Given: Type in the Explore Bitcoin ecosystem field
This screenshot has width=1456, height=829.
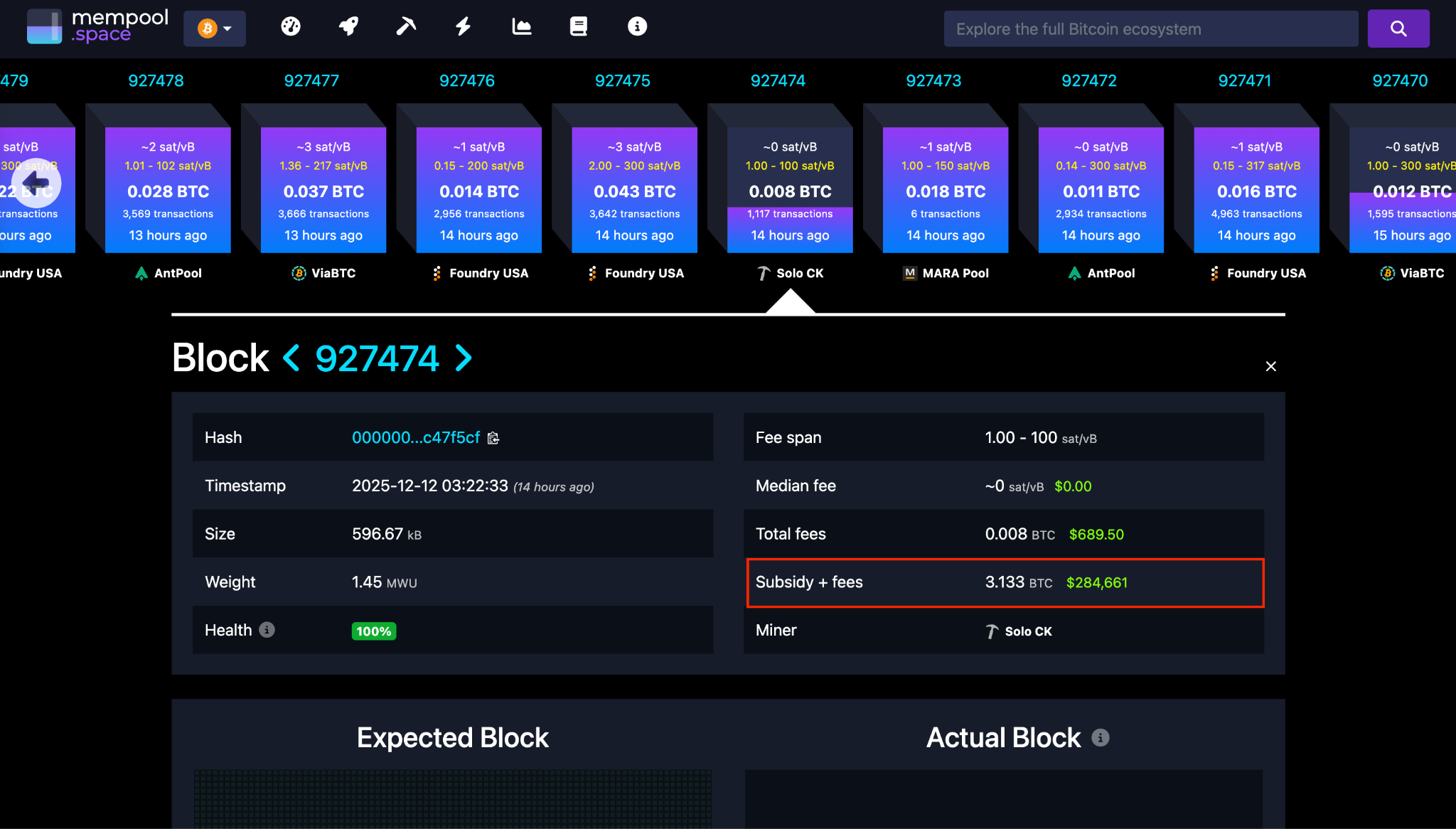Looking at the screenshot, I should tap(1150, 28).
